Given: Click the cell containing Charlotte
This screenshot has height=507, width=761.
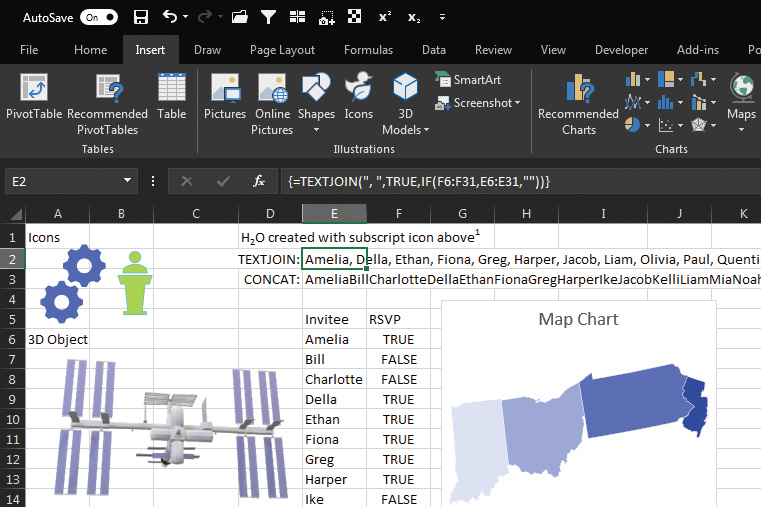Looking at the screenshot, I should [x=334, y=379].
